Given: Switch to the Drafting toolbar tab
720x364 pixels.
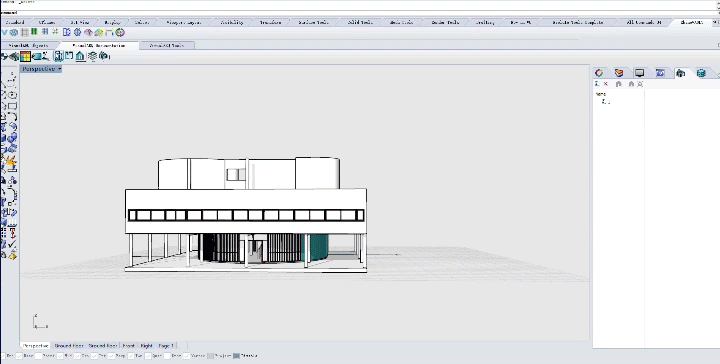Looking at the screenshot, I should (x=485, y=22).
